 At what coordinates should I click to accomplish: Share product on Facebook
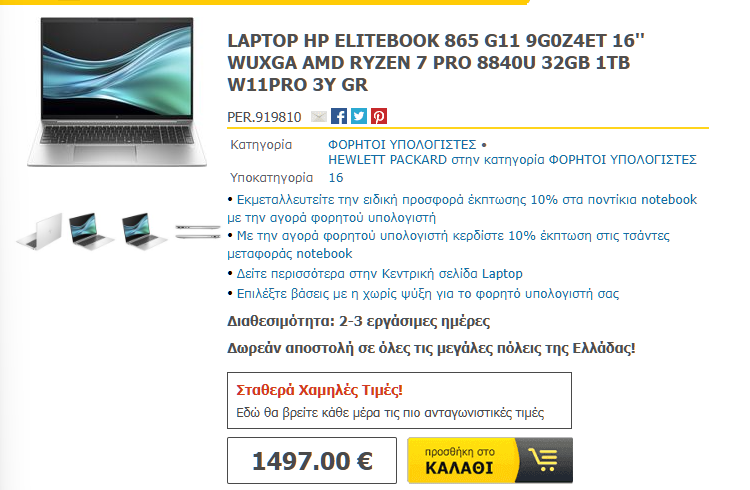[339, 116]
